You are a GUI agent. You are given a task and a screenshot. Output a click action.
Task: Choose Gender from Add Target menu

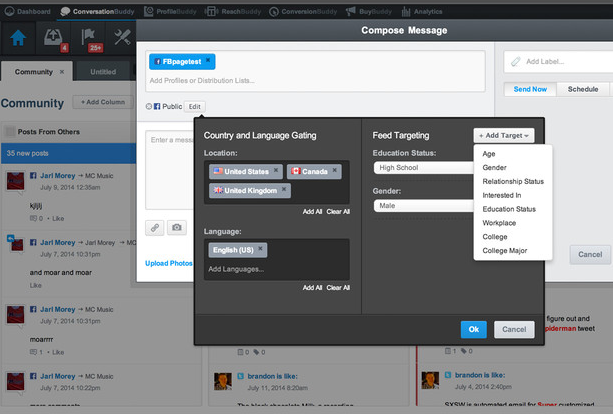click(x=494, y=167)
